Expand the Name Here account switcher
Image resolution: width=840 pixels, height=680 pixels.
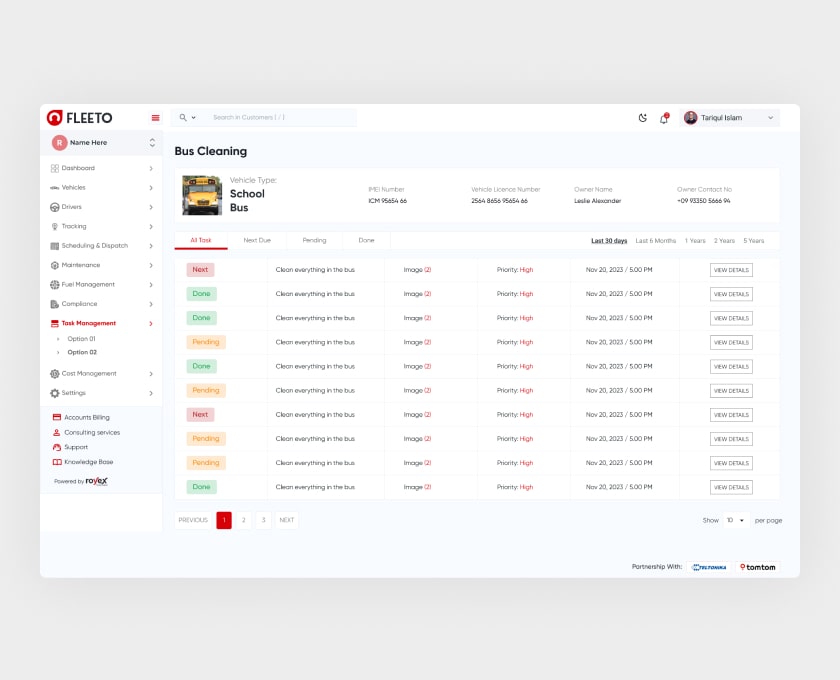[152, 143]
